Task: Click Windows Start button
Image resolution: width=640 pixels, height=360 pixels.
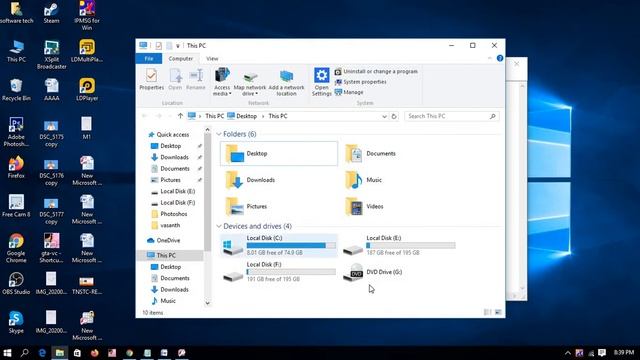Action: (7, 353)
